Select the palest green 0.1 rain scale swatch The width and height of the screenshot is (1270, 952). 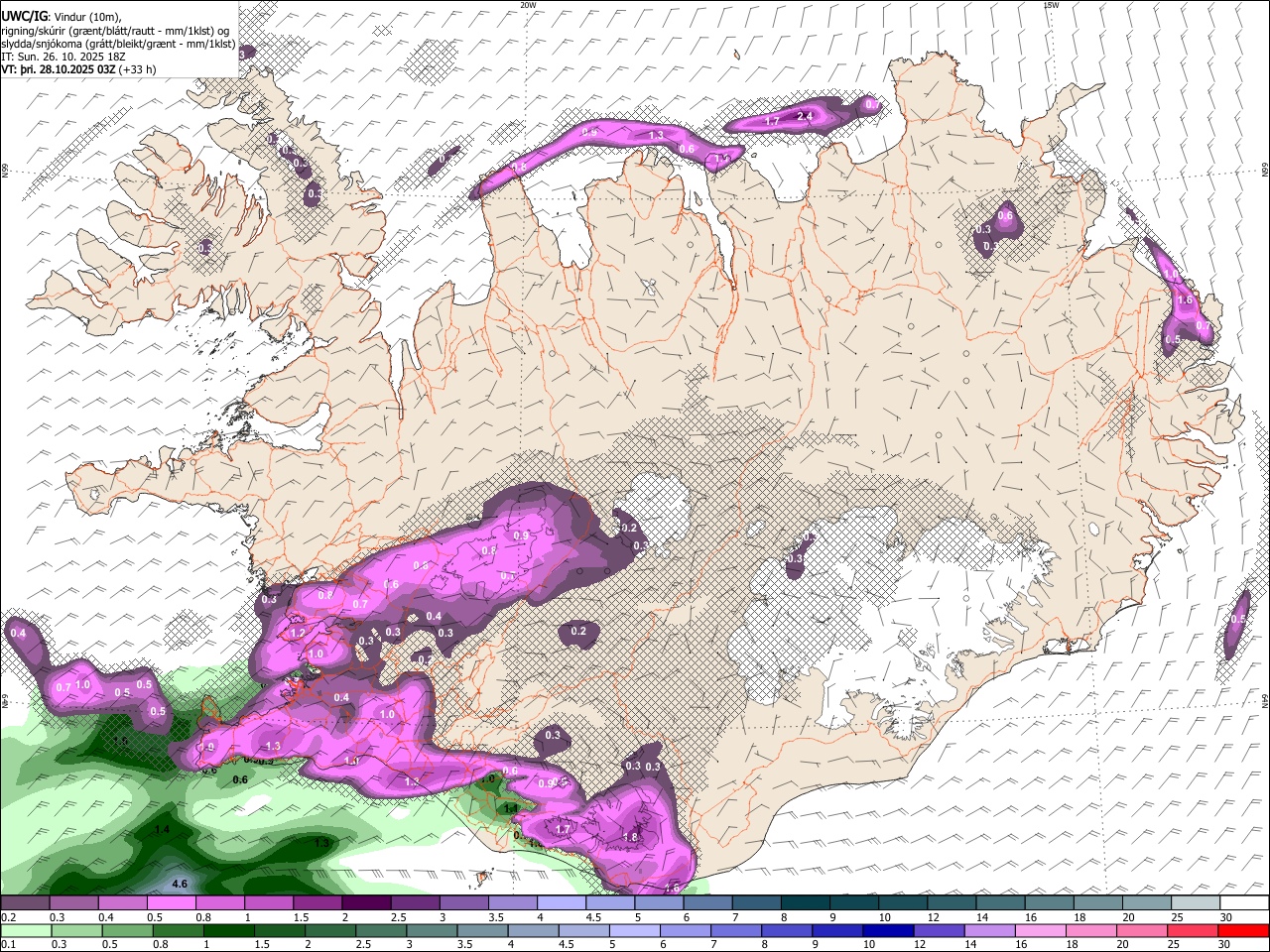(26, 930)
